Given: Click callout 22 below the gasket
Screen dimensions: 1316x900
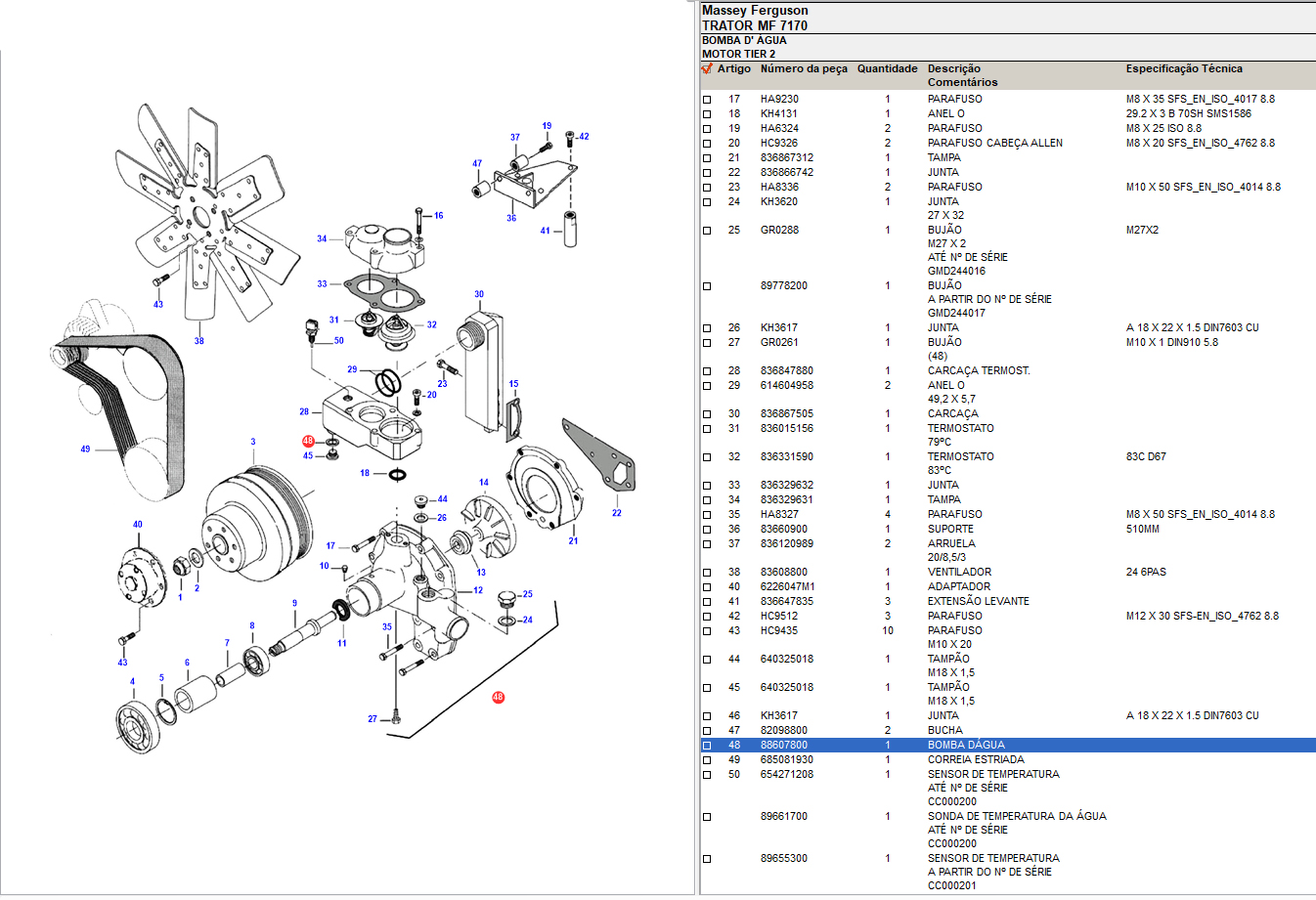Looking at the screenshot, I should pos(616,513).
